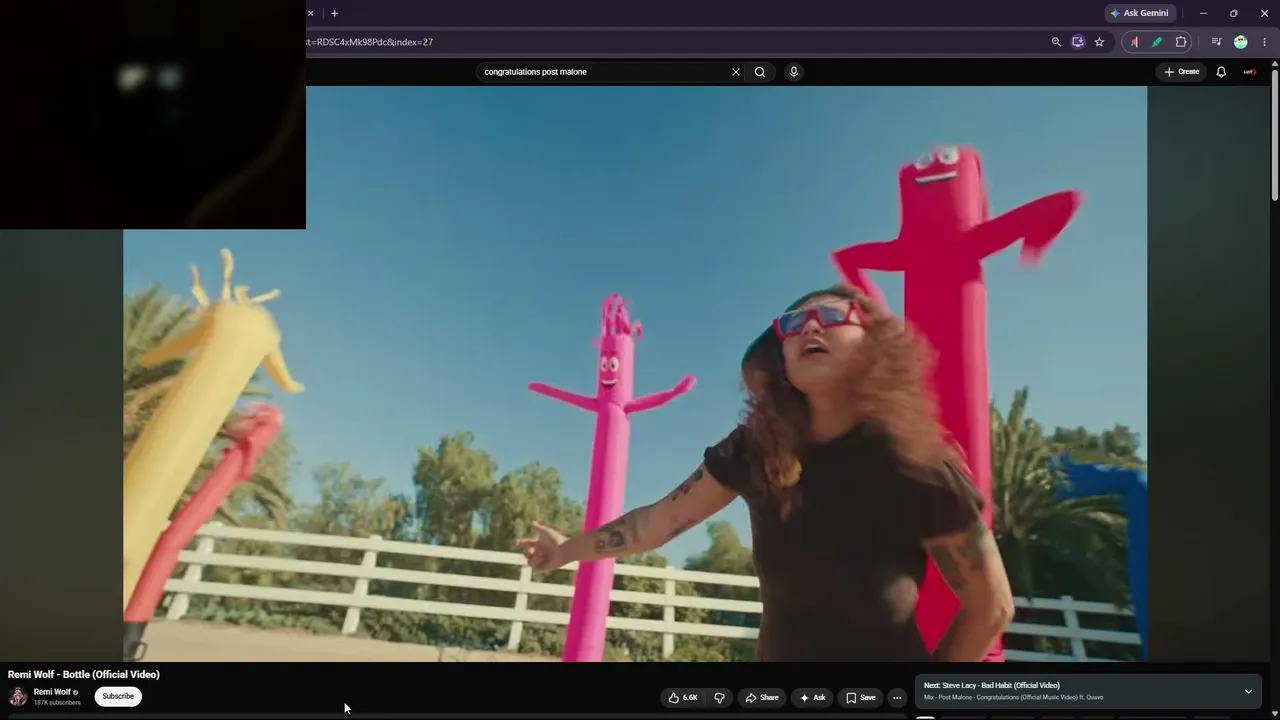Screen dimensions: 1280x720
Task: Open the green highlighter extension
Action: point(1157,42)
